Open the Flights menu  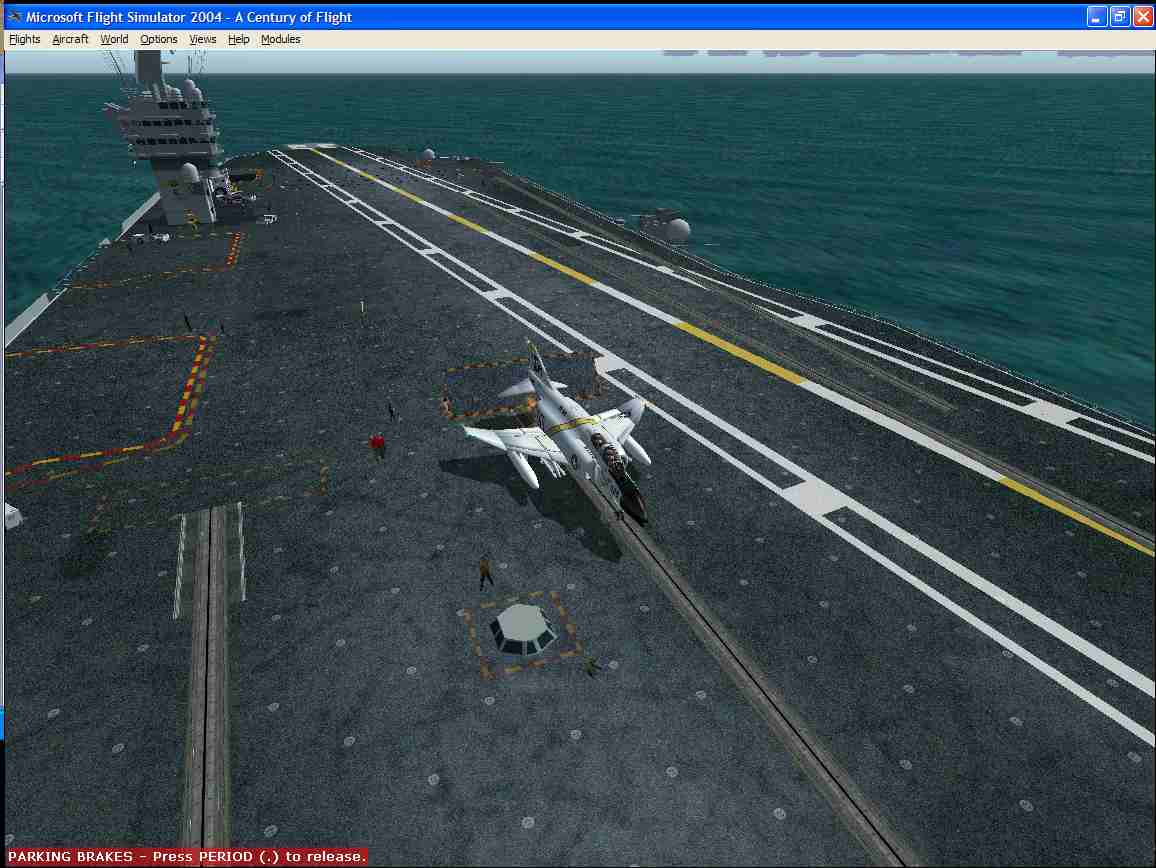pyautogui.click(x=24, y=39)
